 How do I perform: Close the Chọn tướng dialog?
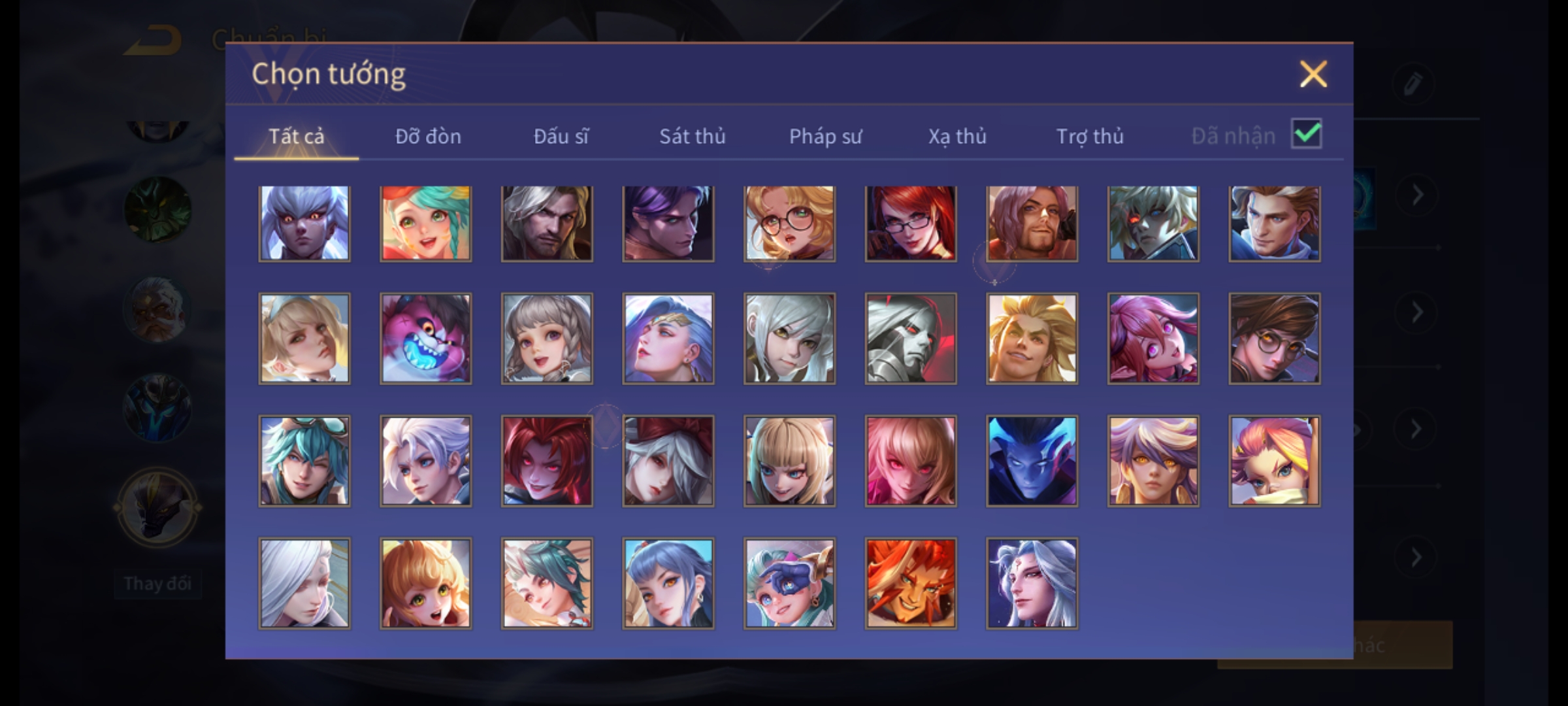1313,74
